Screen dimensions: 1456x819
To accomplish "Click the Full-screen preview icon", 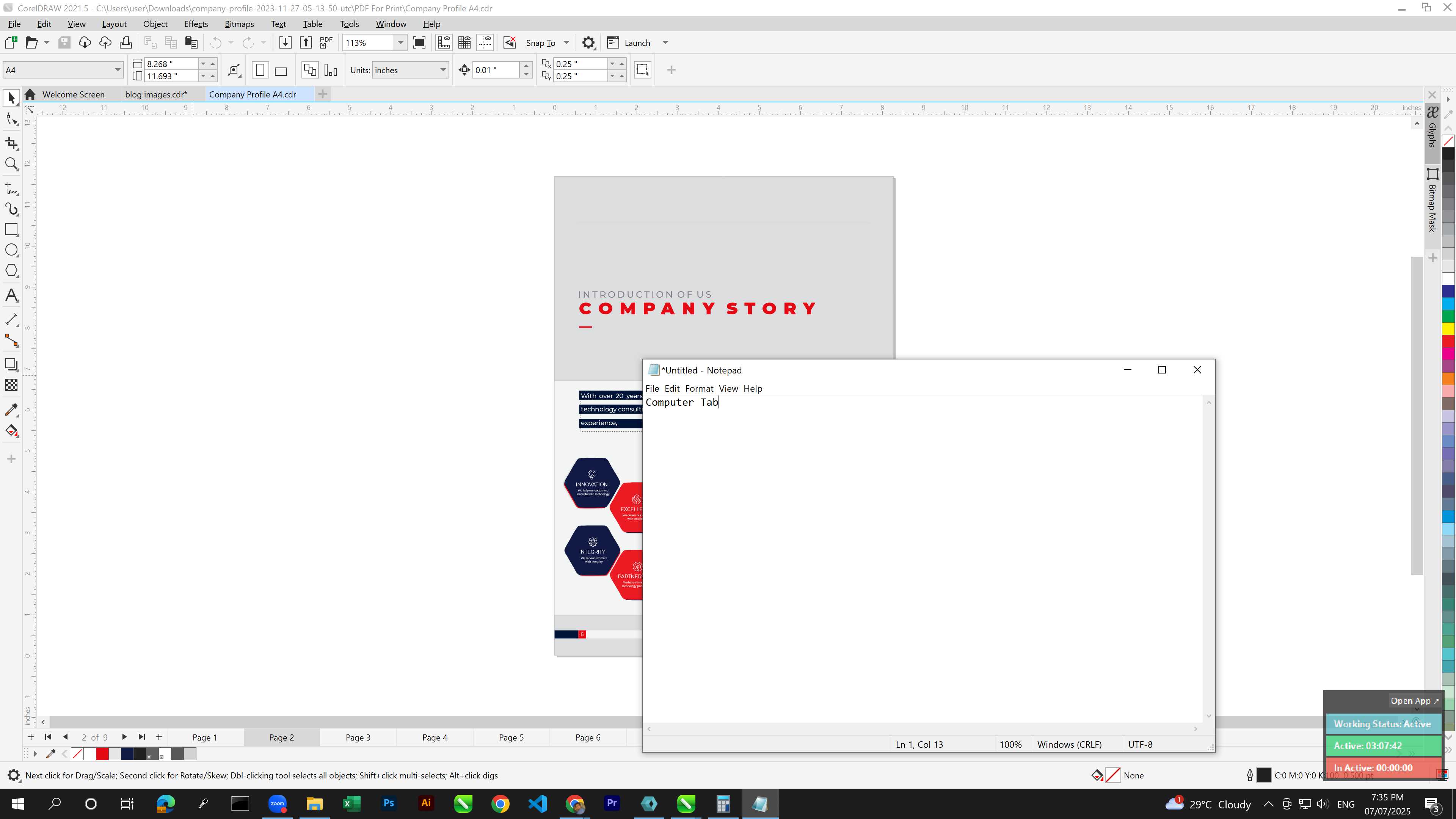I will [x=419, y=43].
